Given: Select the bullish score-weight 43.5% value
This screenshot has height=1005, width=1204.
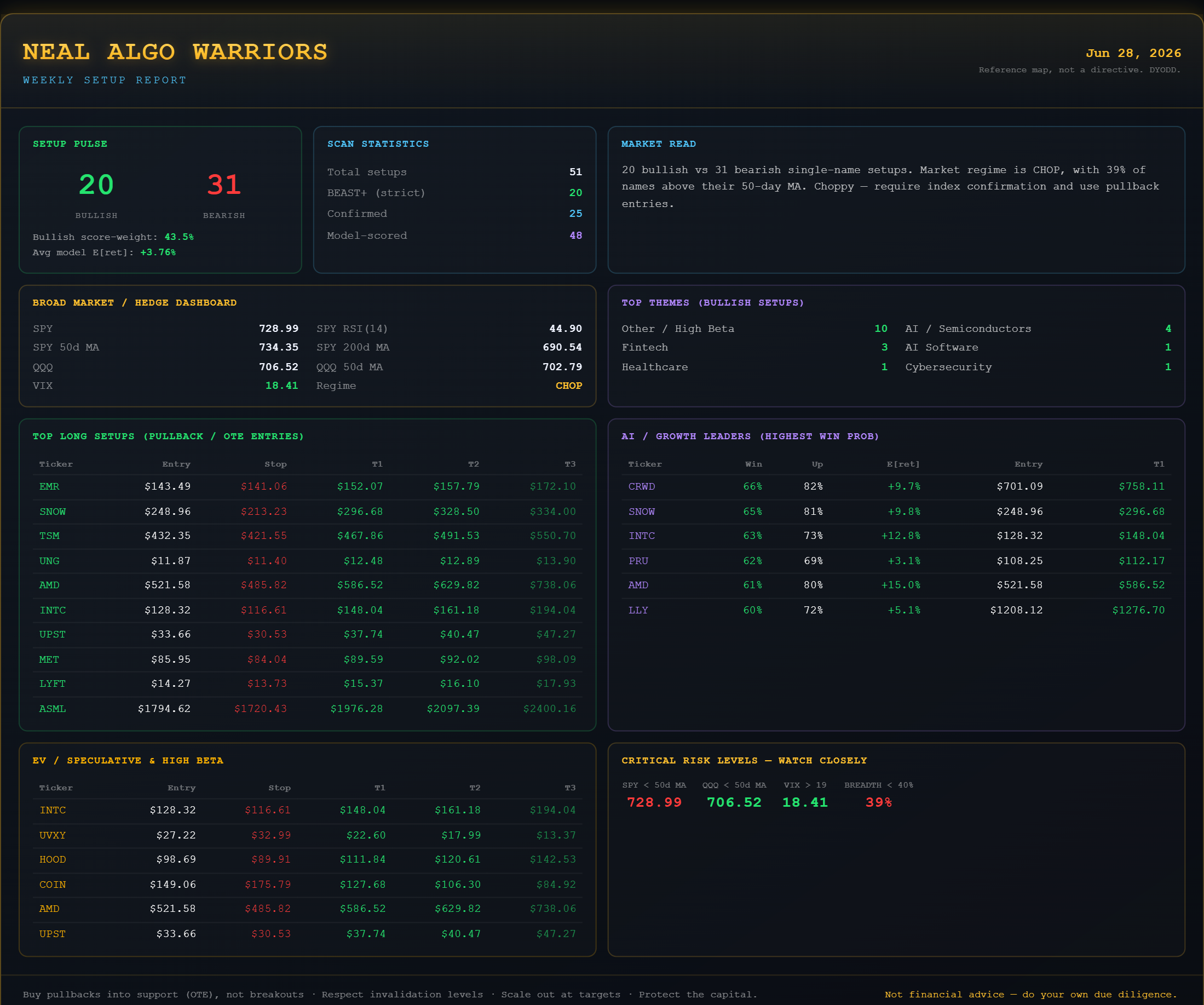Looking at the screenshot, I should point(179,237).
